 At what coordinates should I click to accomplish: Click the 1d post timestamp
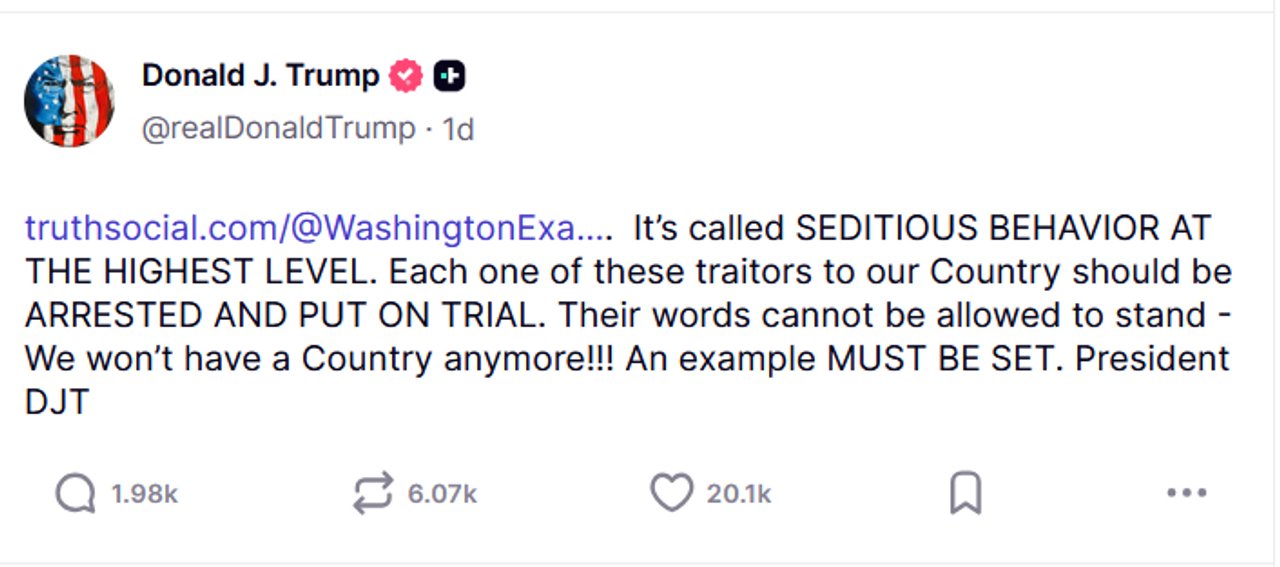[458, 128]
